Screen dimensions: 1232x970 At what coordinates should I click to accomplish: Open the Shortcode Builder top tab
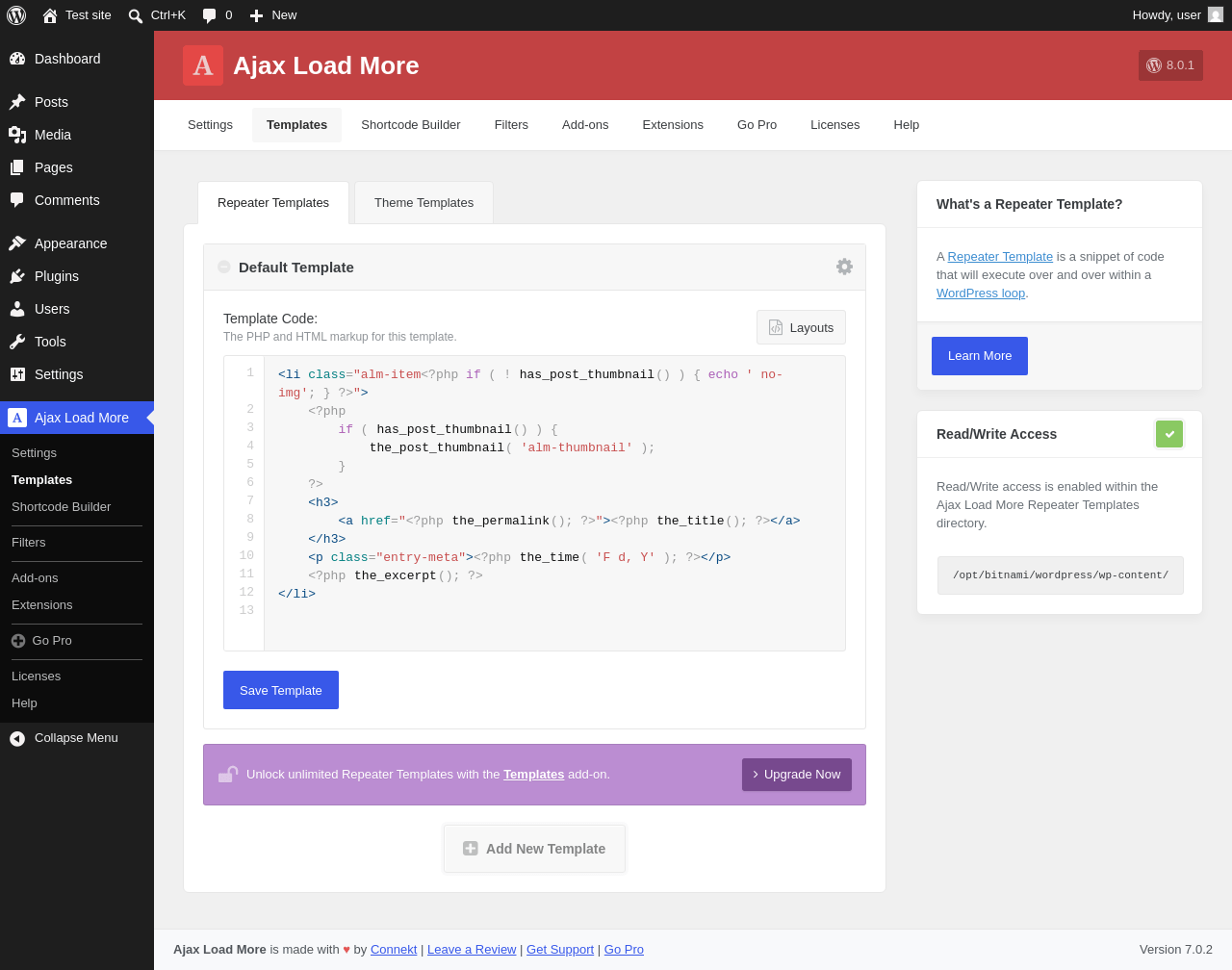click(x=411, y=125)
